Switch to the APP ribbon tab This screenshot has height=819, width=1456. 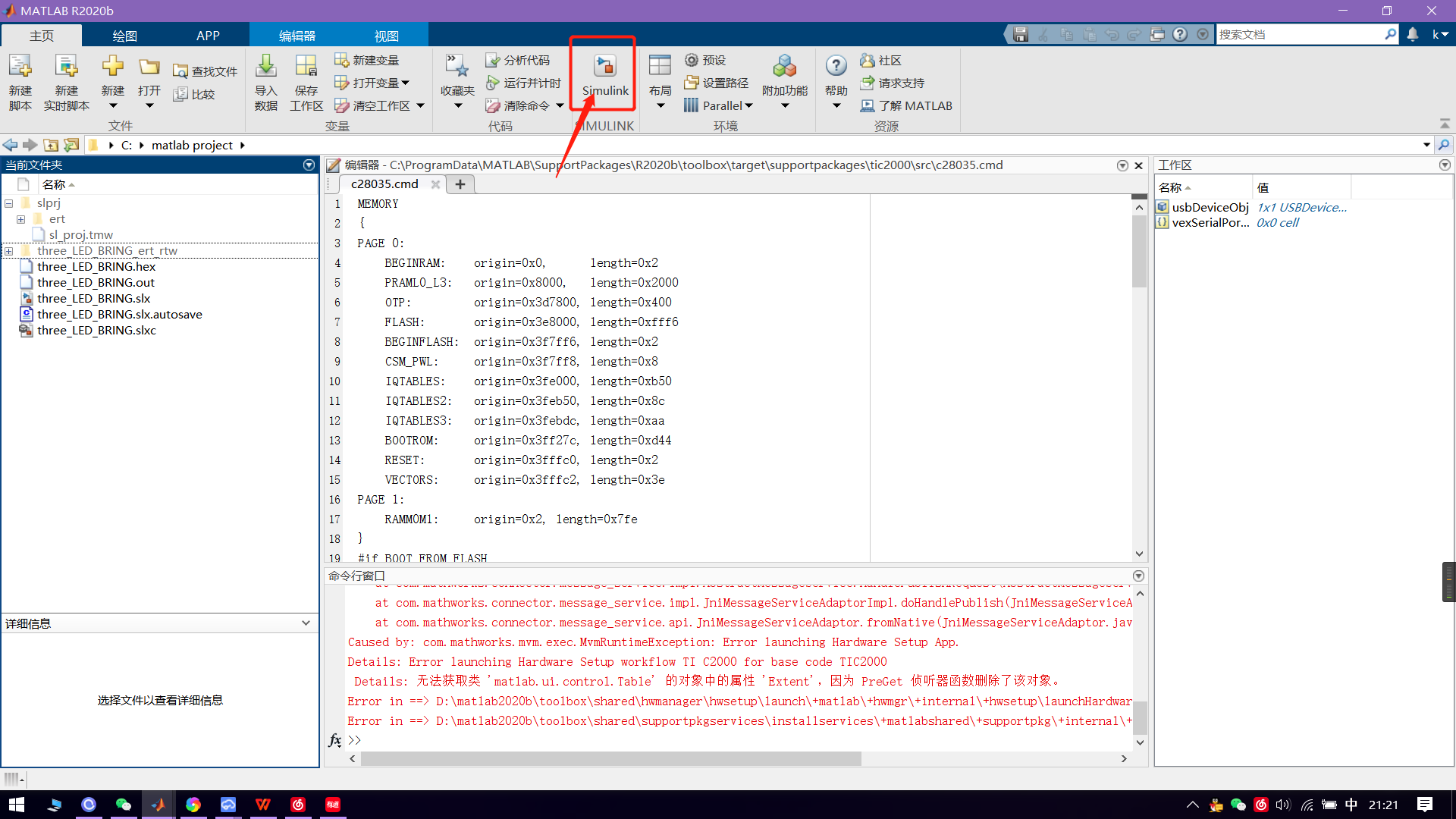[x=208, y=36]
